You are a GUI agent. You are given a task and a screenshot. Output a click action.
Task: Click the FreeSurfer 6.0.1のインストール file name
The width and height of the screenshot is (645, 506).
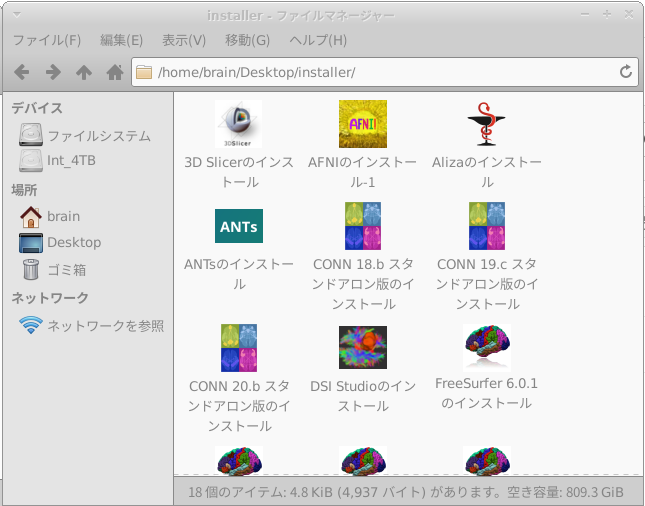487,393
